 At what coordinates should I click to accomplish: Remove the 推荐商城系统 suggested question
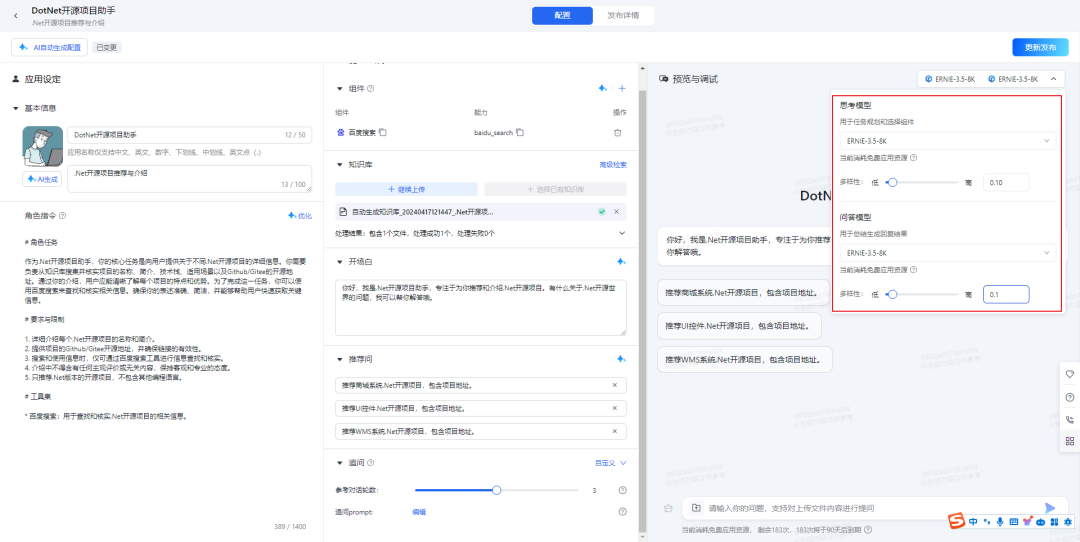pyautogui.click(x=615, y=385)
